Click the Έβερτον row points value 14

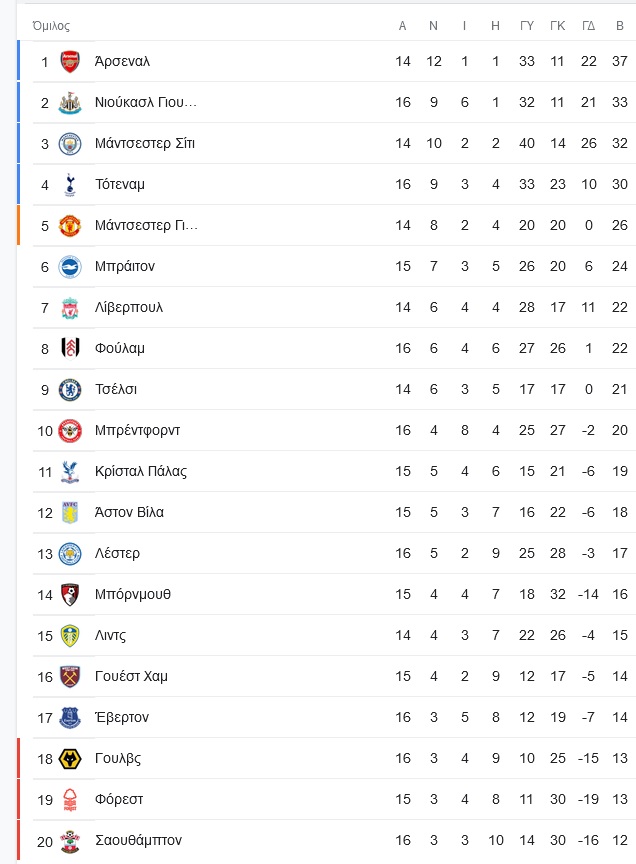point(619,717)
